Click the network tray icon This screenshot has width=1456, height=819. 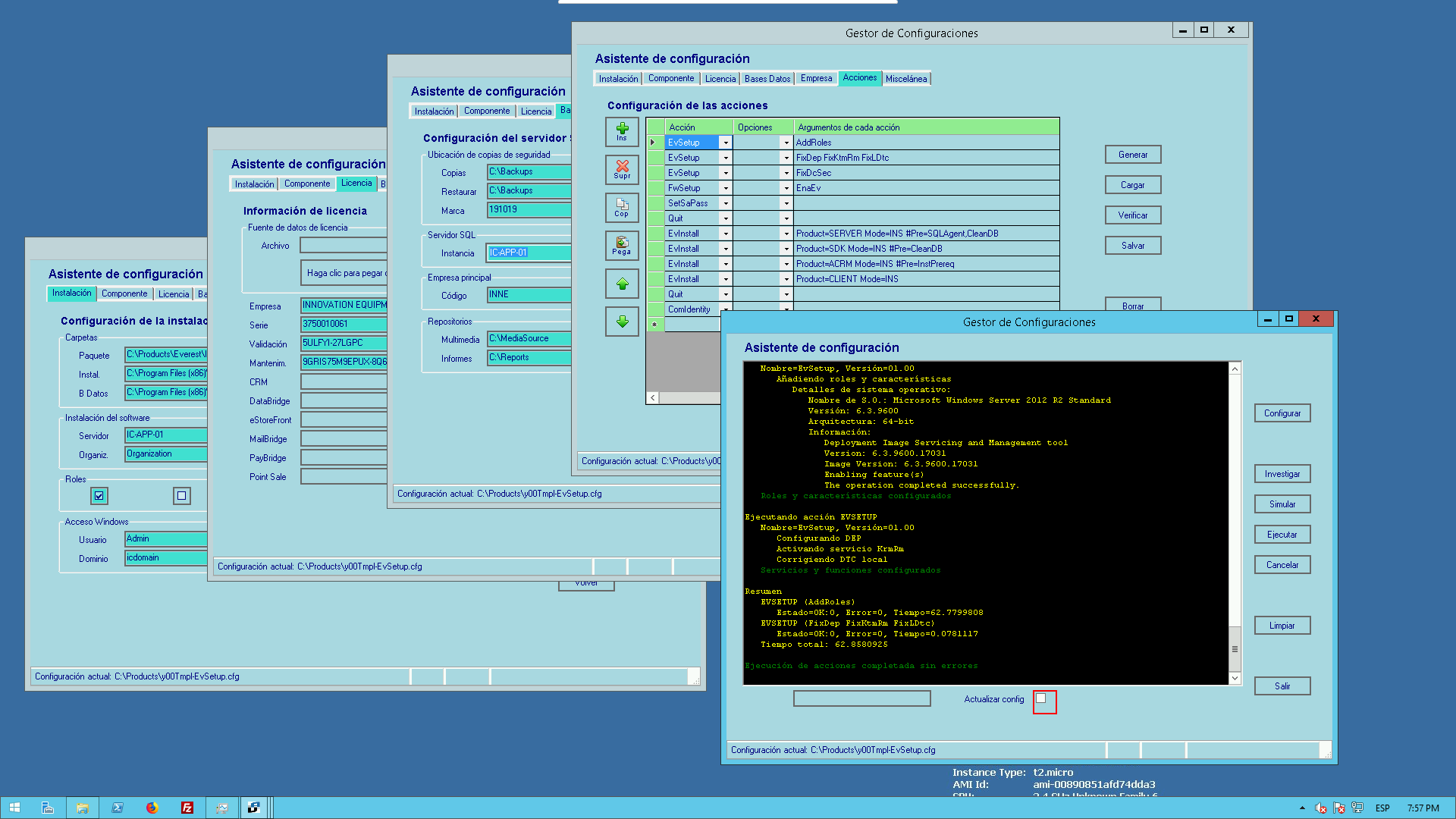pos(1357,808)
